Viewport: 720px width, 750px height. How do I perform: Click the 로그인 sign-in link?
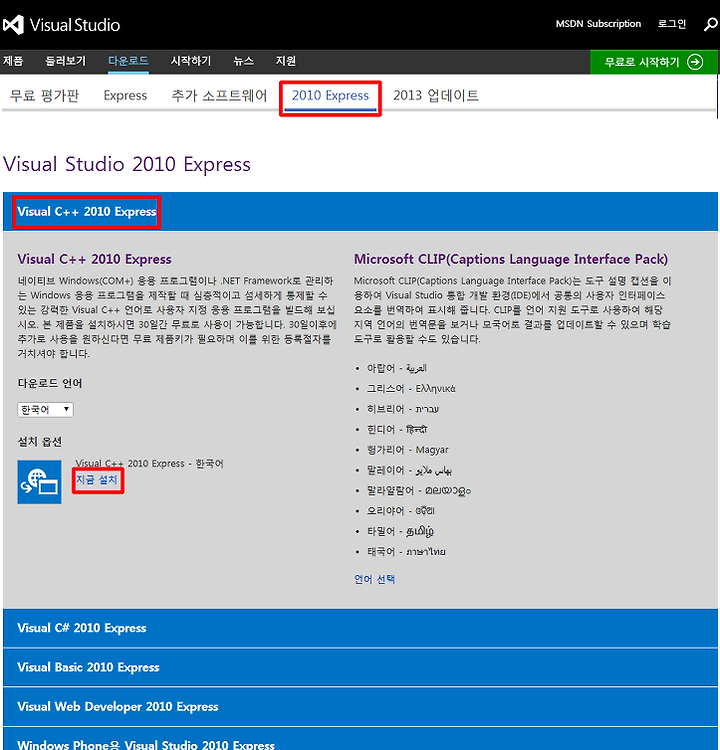click(672, 24)
